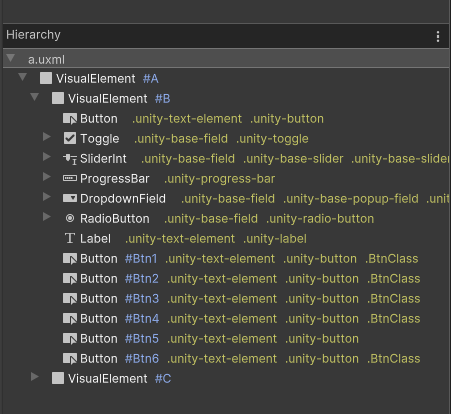Click the RadioButton circle icon

70,218
